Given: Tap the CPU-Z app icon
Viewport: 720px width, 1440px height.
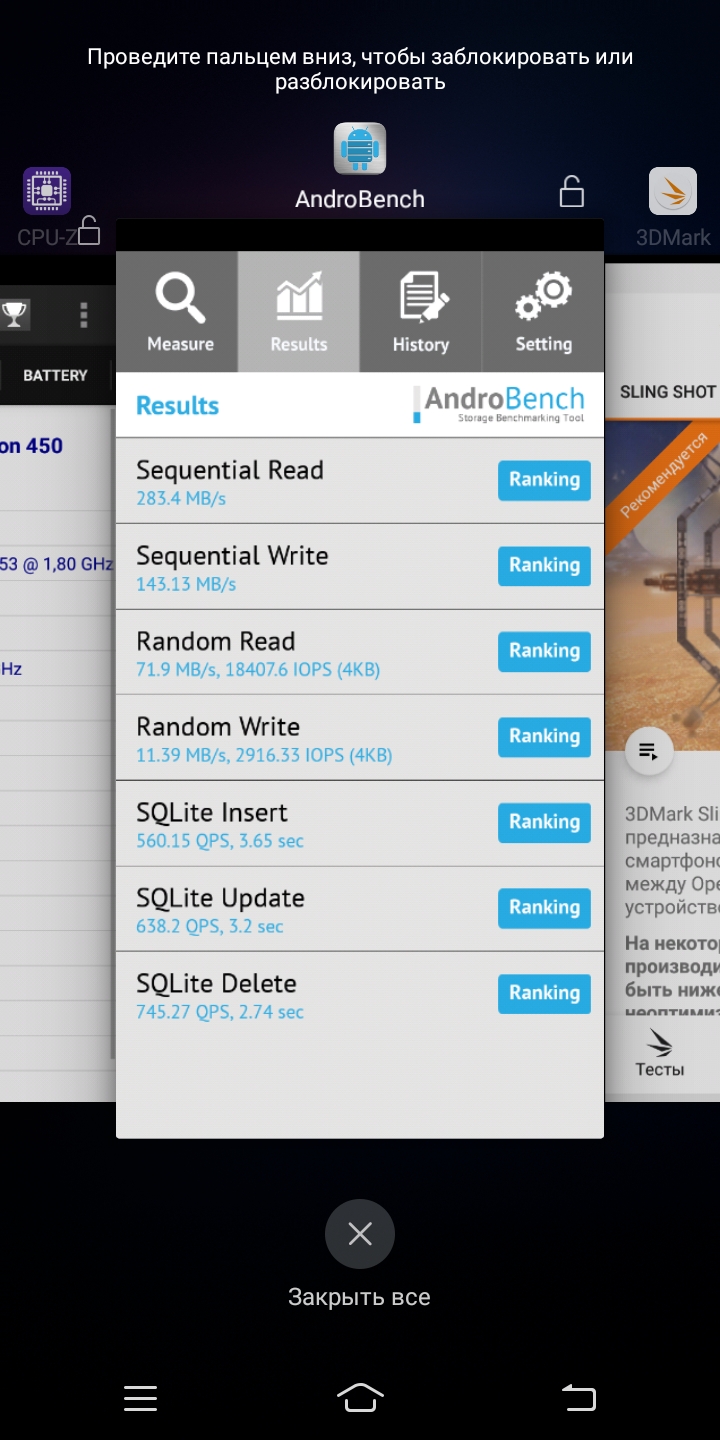Looking at the screenshot, I should [47, 191].
